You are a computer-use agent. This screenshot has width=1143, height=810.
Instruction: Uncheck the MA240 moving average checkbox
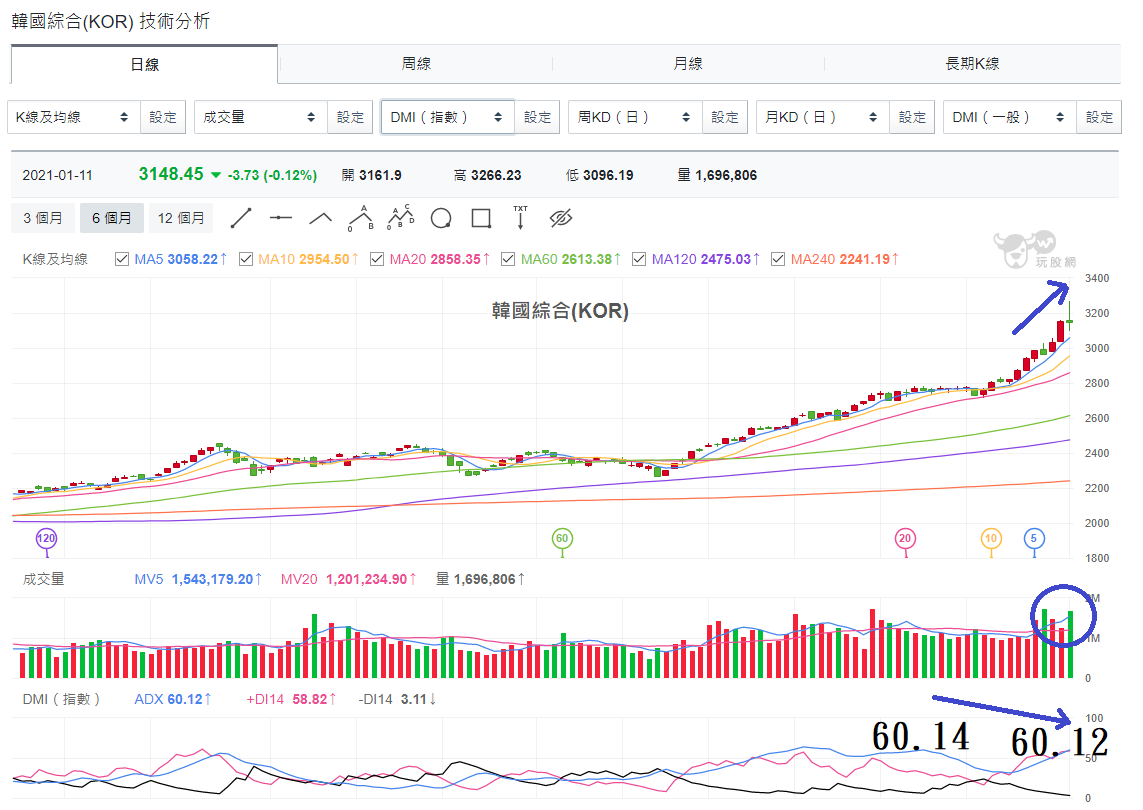[778, 259]
